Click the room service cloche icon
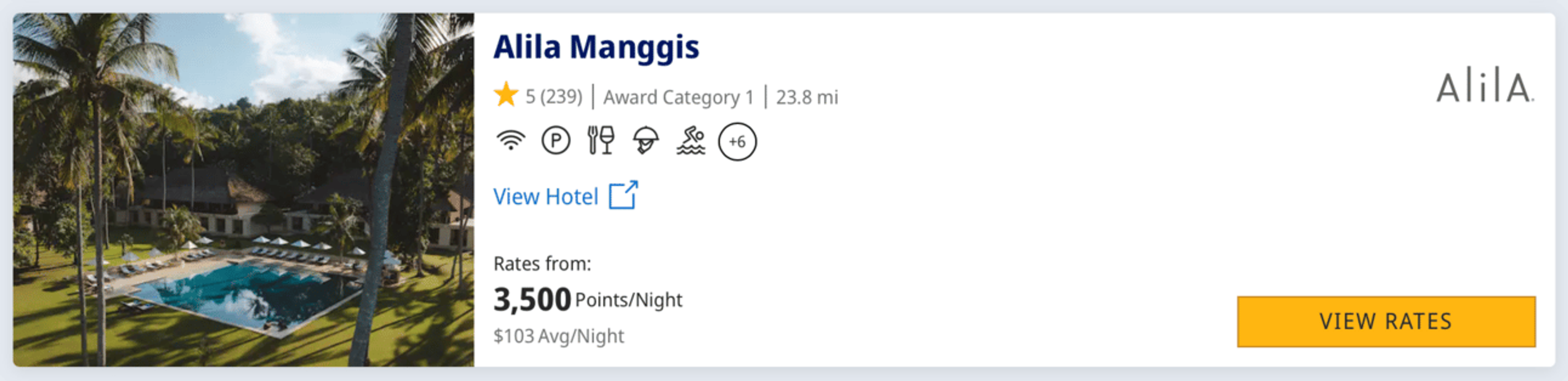1568x381 pixels. pos(646,140)
